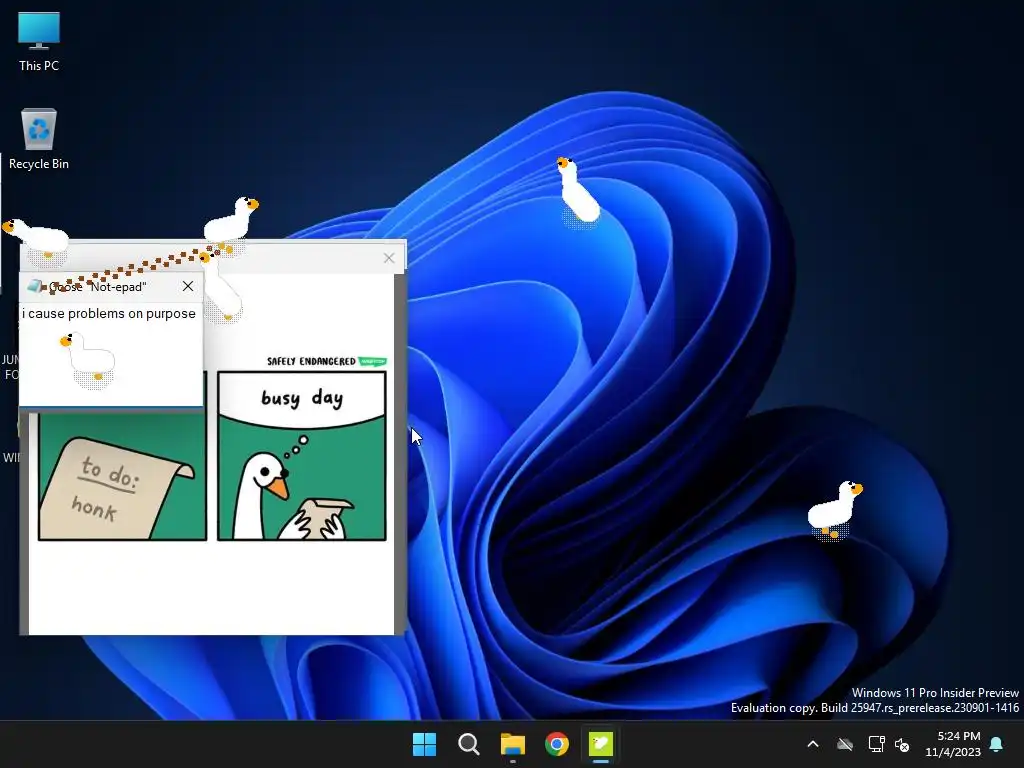1024x768 pixels.
Task: Open network status tray icon
Action: click(876, 744)
